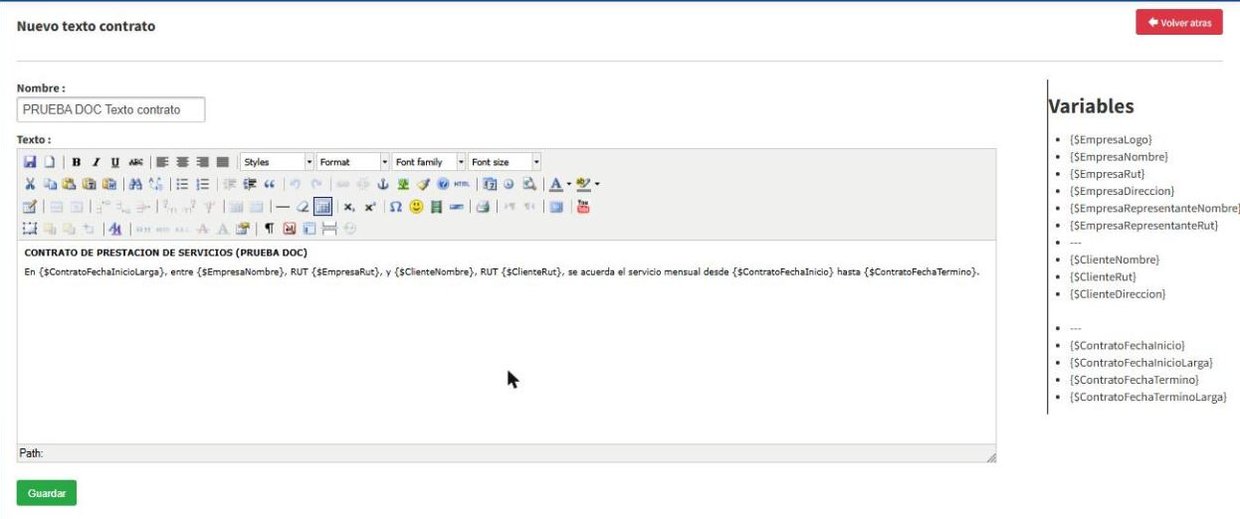Screen dimensions: 1240x519
Task: Remove formatting with eraser icon
Action: (x=303, y=207)
